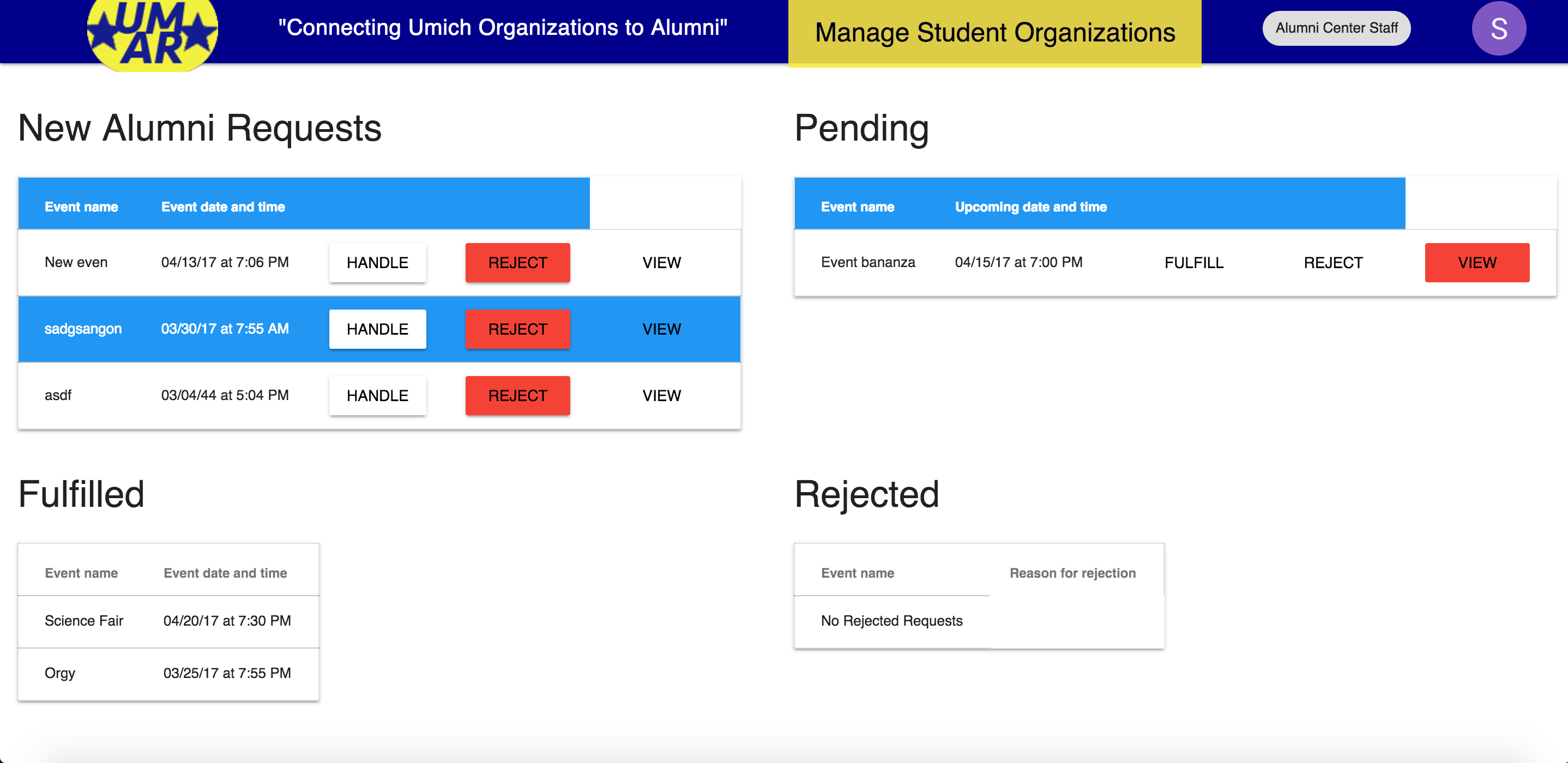1568x763 pixels.
Task: Handle the sadgsangon request
Action: click(x=377, y=329)
